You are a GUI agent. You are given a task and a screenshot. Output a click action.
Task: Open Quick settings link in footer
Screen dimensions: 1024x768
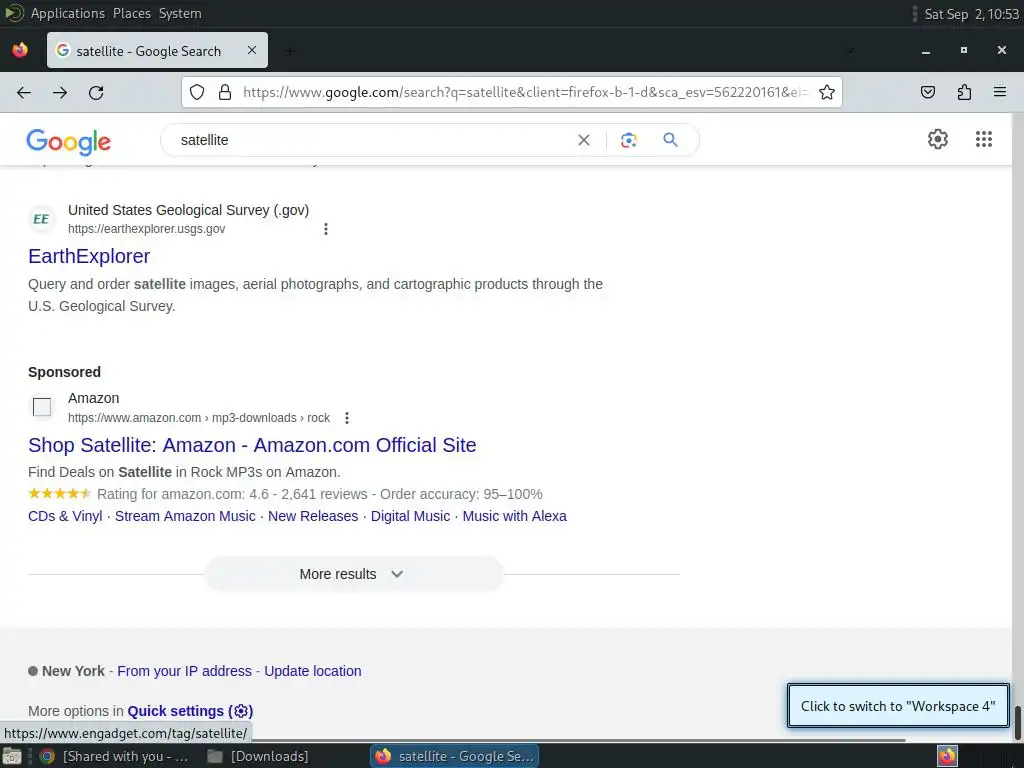tap(190, 711)
